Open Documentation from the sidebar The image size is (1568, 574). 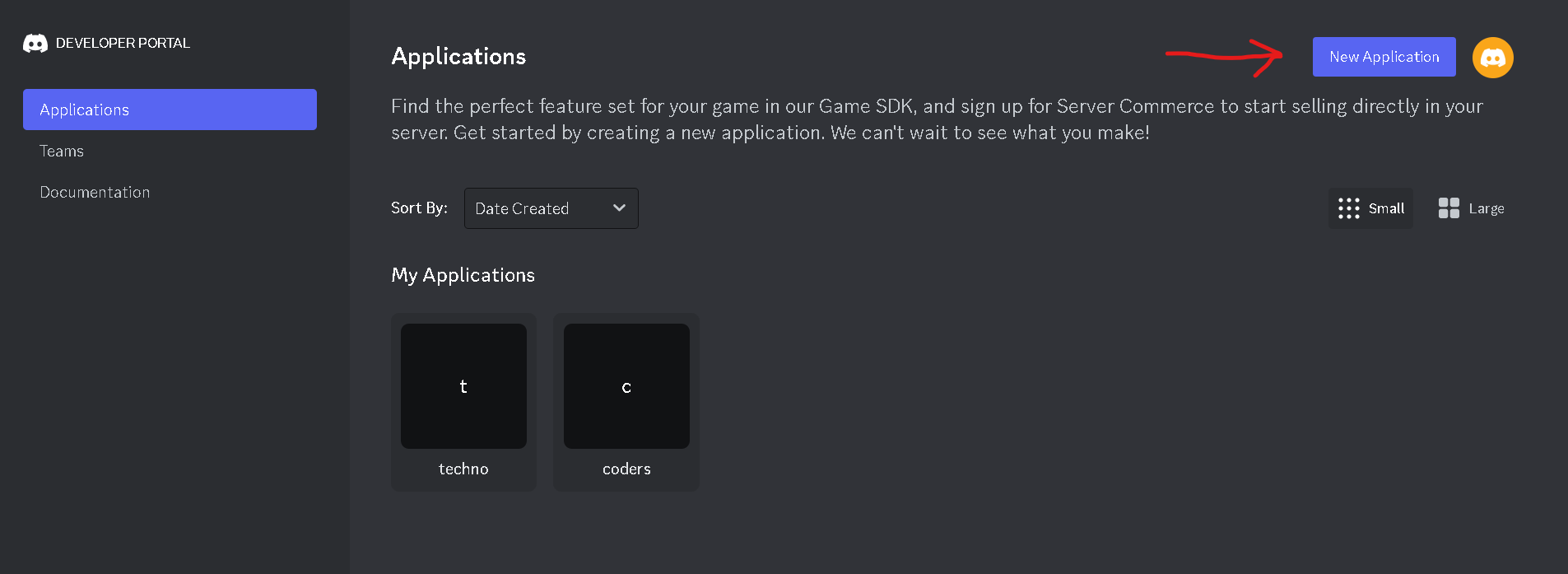95,191
